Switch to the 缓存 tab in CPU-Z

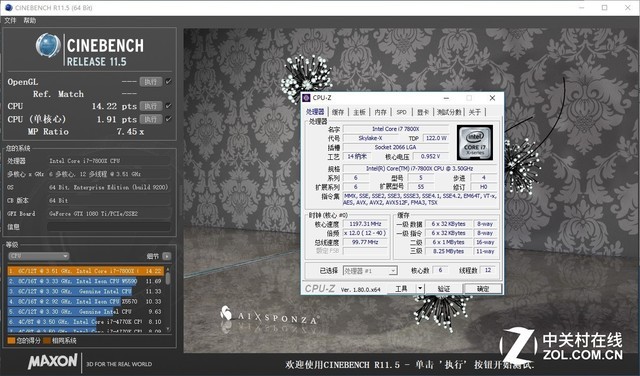pyautogui.click(x=338, y=112)
